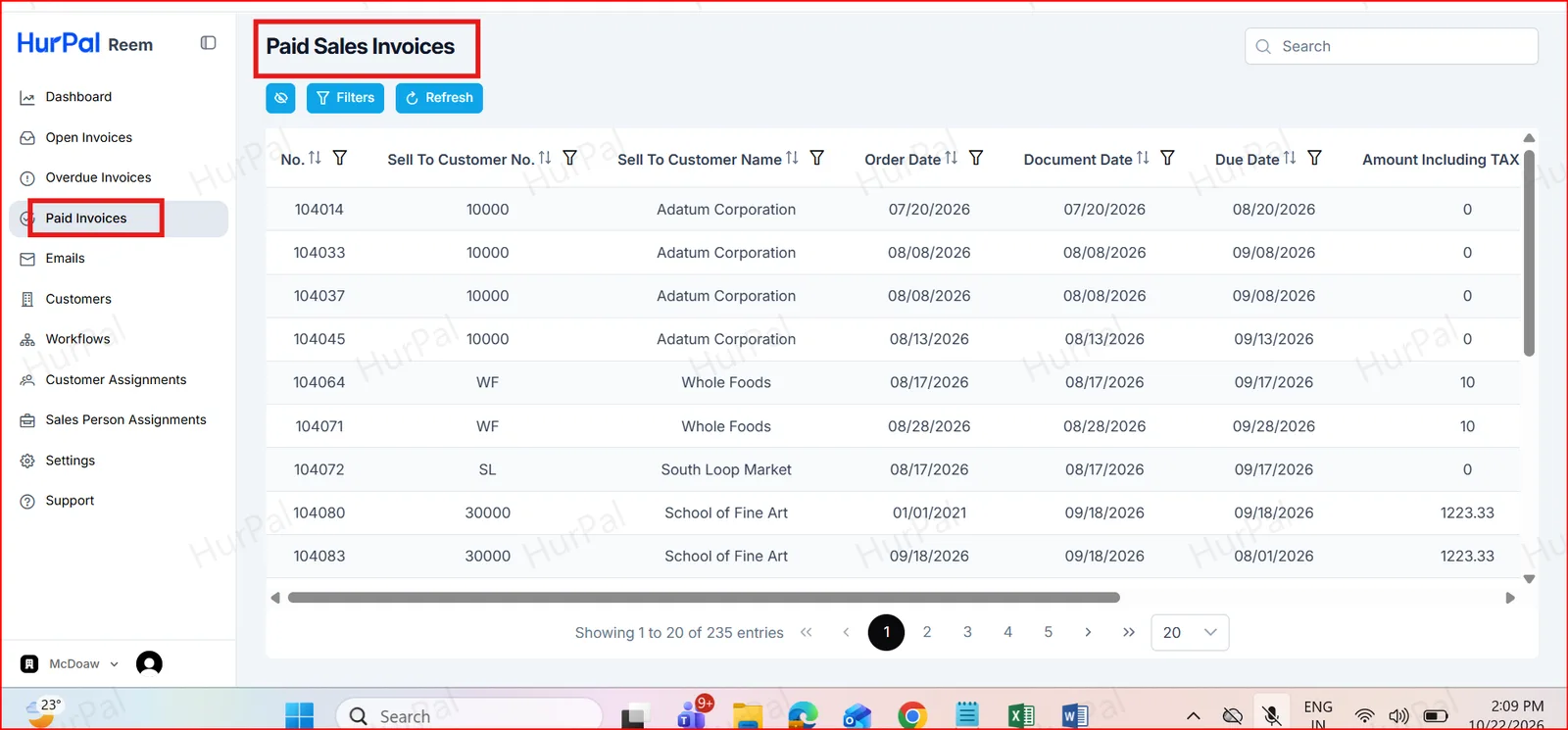This screenshot has width=1568, height=730.
Task: Open Customer Assignments page
Action: [x=116, y=379]
